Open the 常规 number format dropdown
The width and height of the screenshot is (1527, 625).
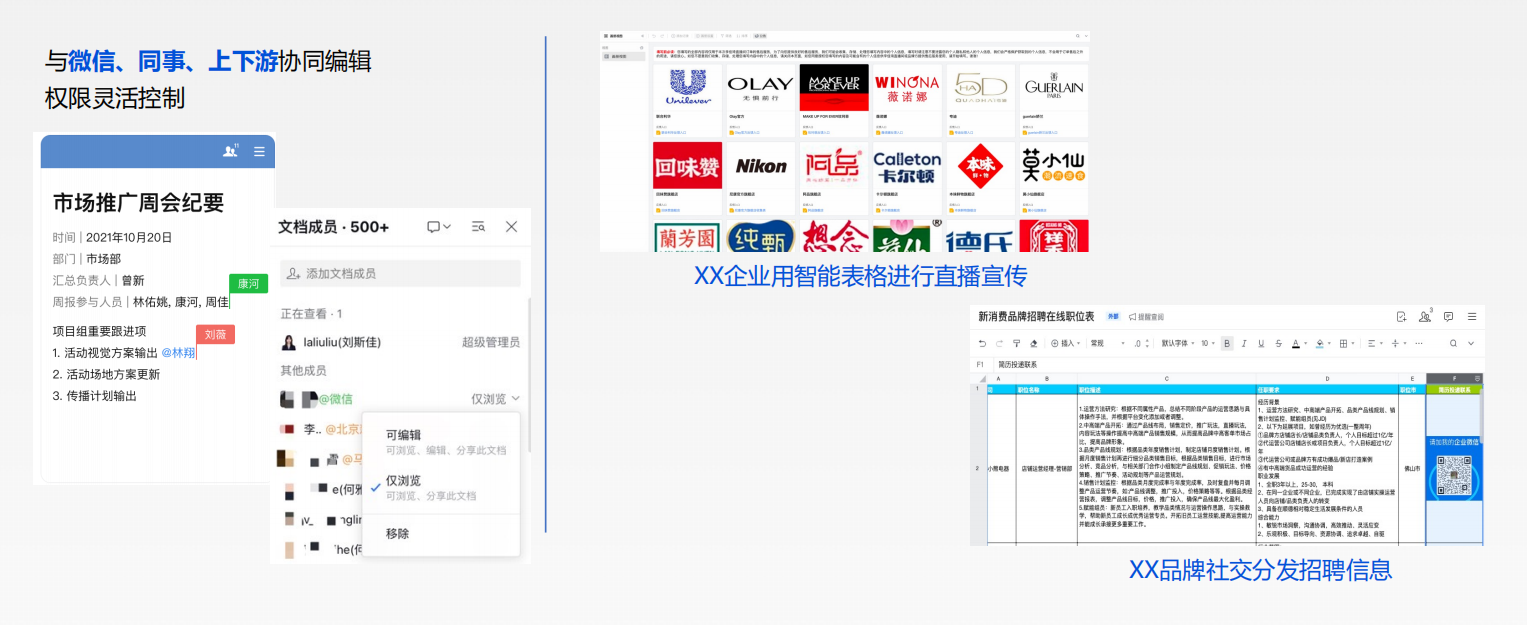click(1108, 343)
